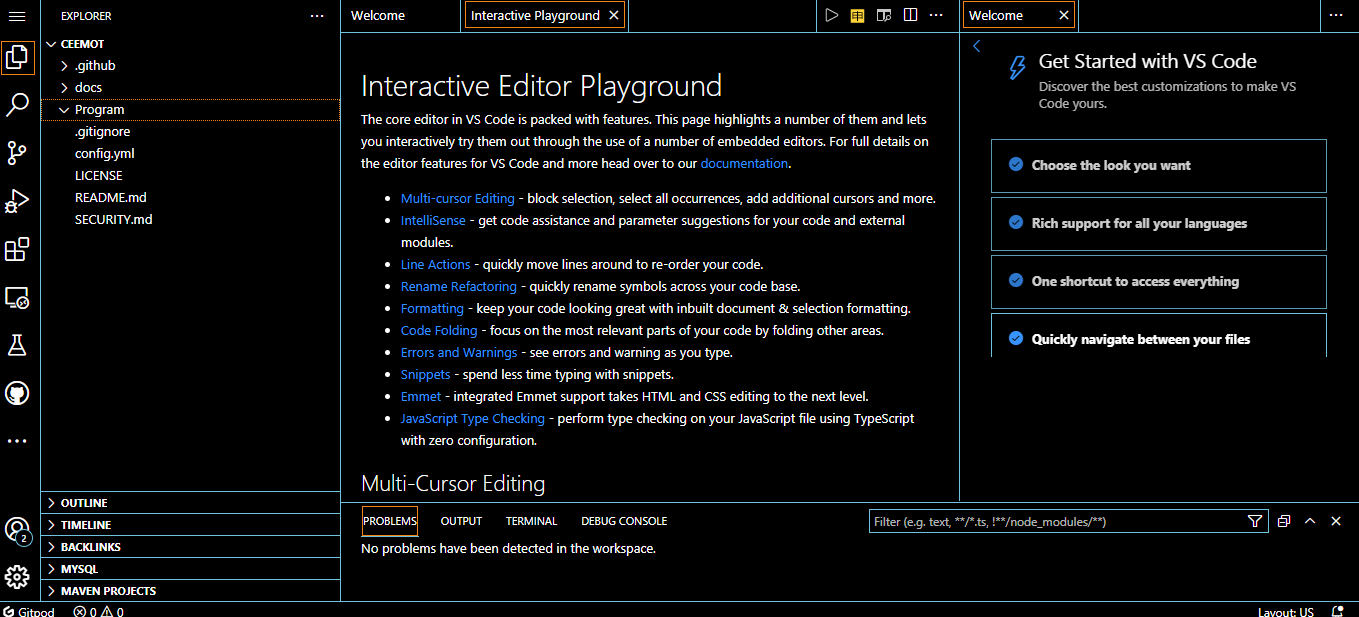This screenshot has height=617, width=1359.
Task: Go back with the Get Started arrow
Action: 977,46
